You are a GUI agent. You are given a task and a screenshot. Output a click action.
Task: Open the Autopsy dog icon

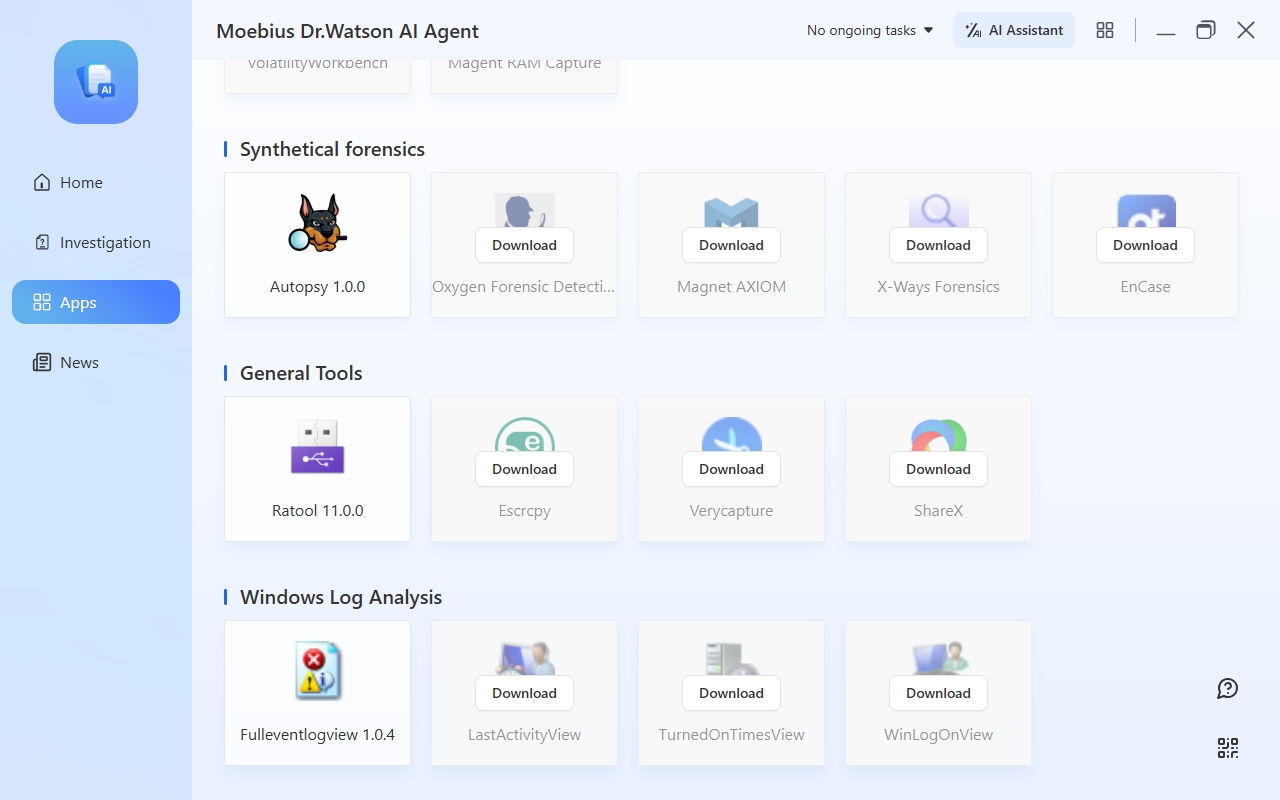point(318,223)
